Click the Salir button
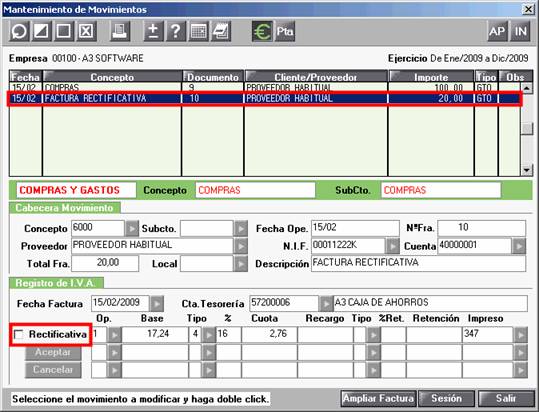 [x=506, y=399]
